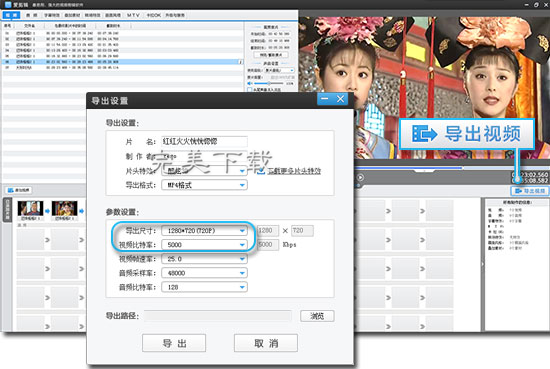Viewport: 550px width, 369px height.
Task: Switch to the 画面风格 tab
Action: coord(113,15)
